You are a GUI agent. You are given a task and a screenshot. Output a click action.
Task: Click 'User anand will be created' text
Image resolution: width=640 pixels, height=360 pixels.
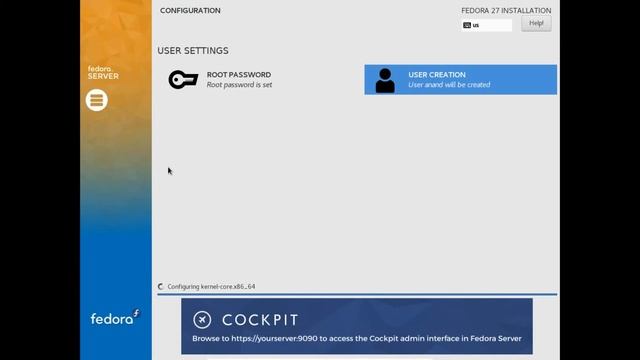click(449, 85)
